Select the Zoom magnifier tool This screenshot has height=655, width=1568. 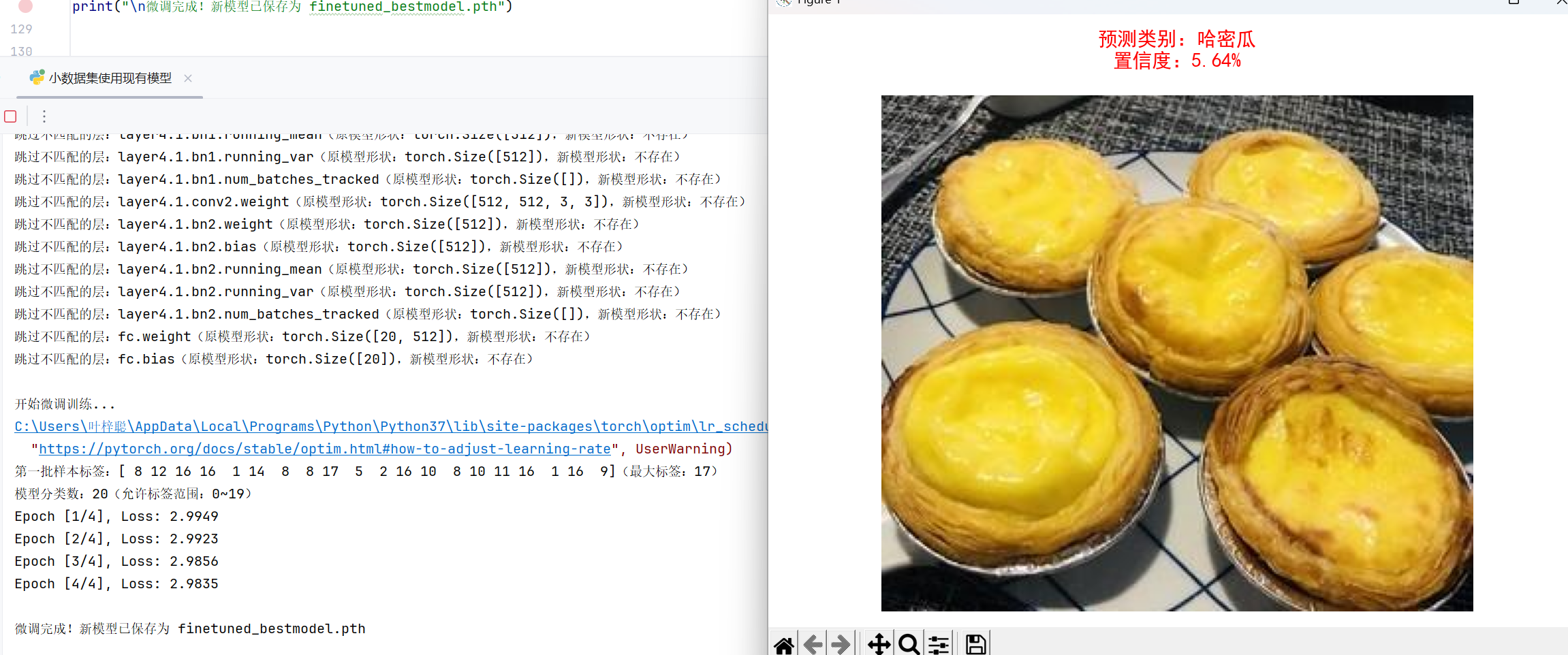click(x=909, y=644)
